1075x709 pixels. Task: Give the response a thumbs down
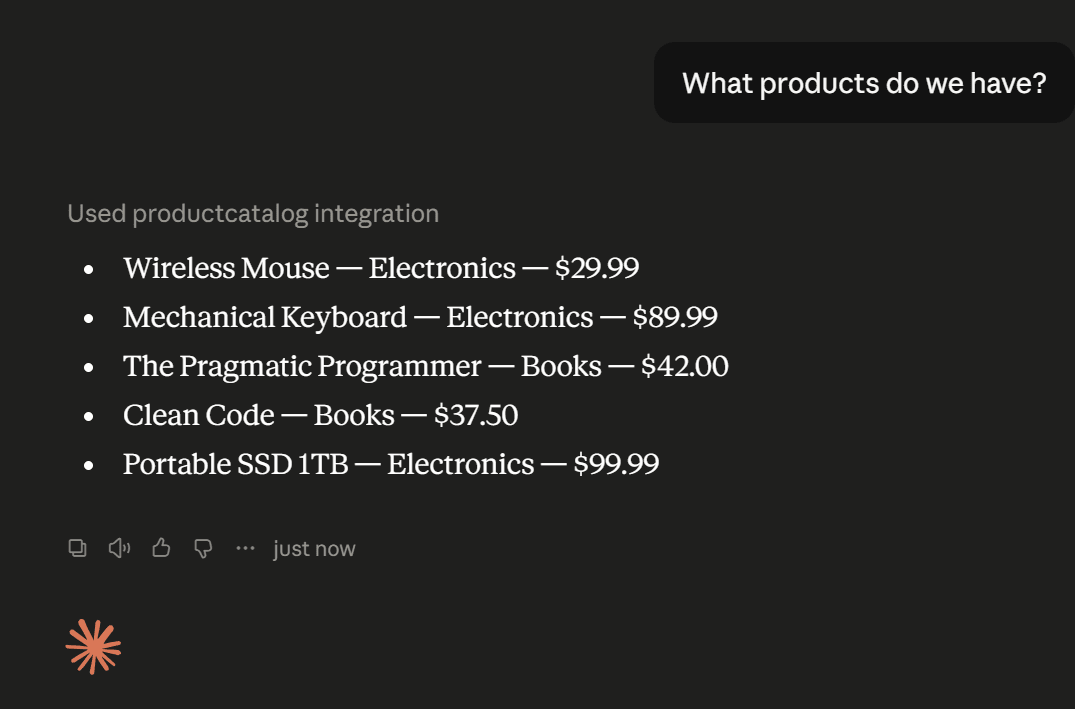(203, 549)
